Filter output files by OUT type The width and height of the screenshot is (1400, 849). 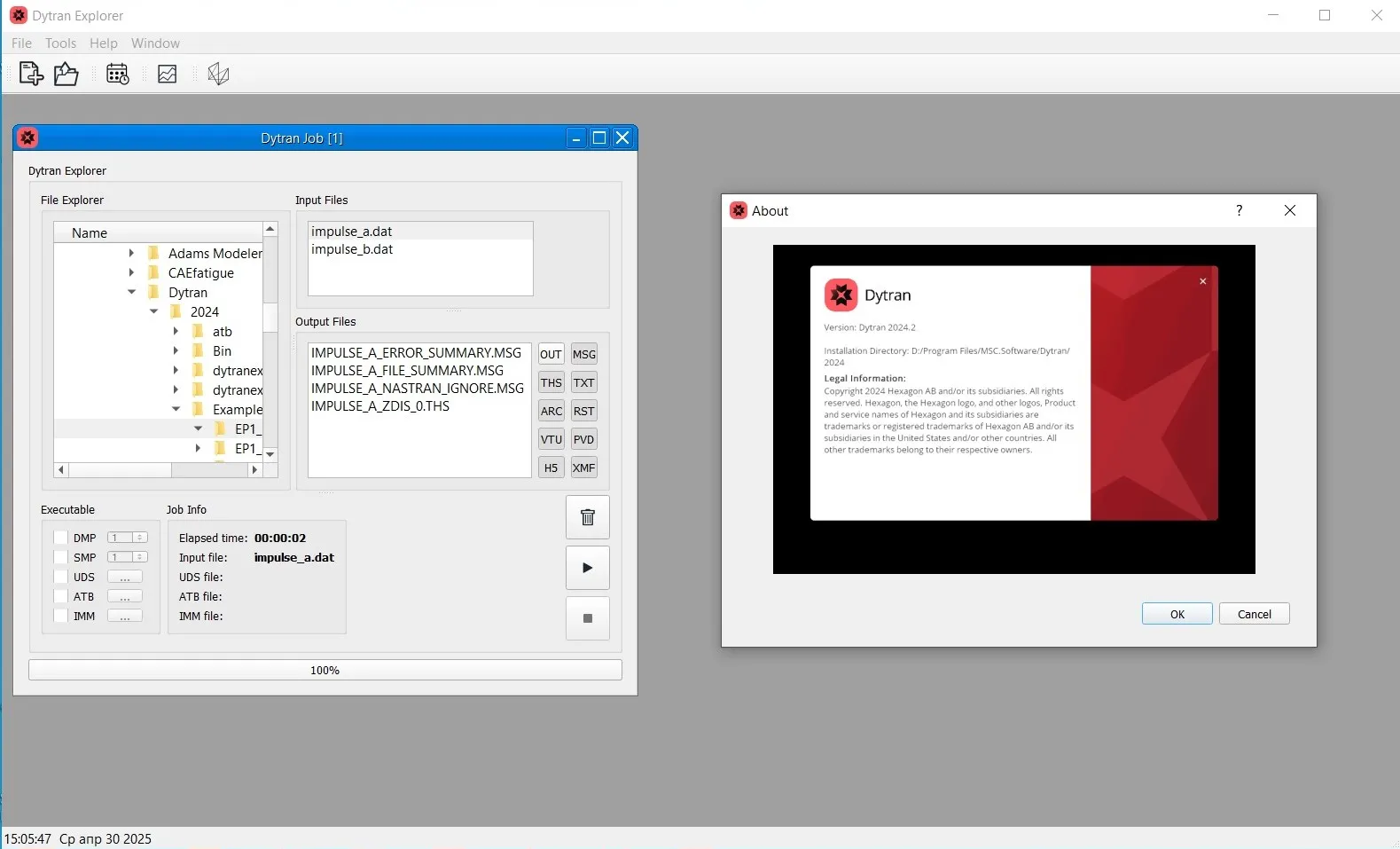tap(551, 354)
